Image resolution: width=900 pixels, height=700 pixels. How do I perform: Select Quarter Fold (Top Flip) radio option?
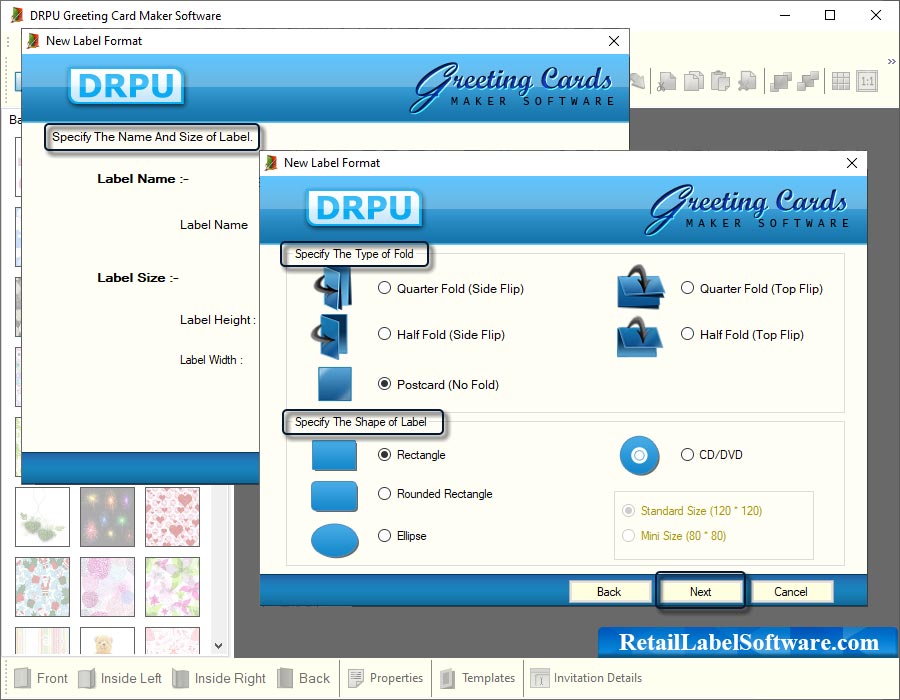coord(687,288)
